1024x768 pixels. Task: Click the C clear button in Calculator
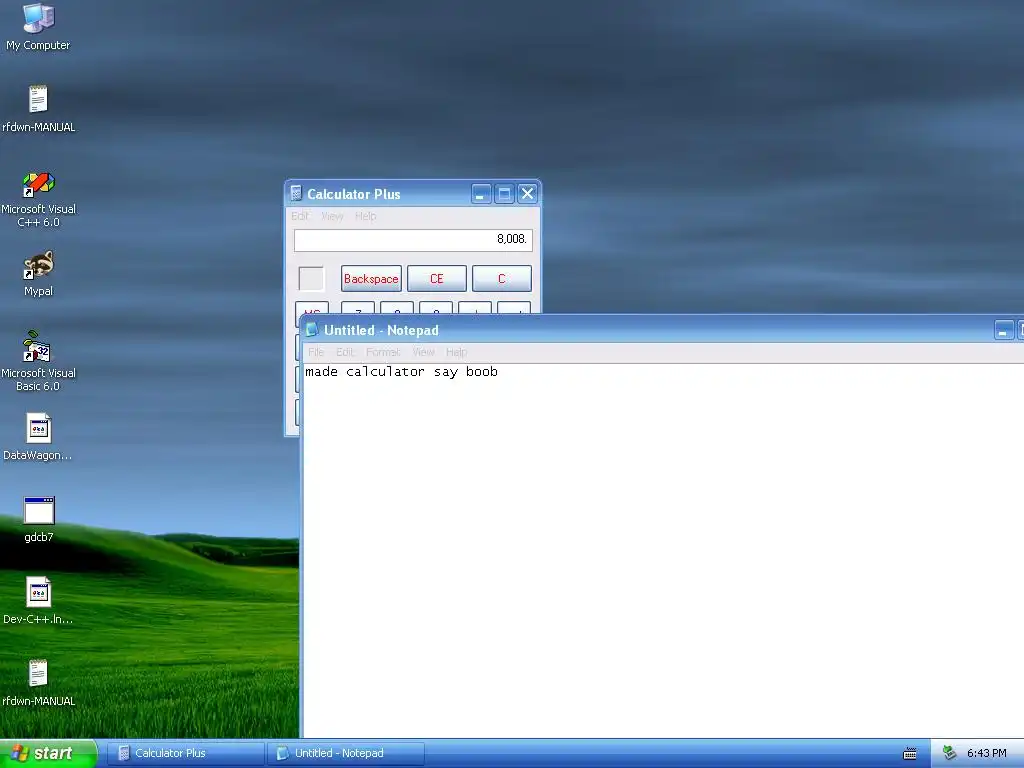[502, 279]
